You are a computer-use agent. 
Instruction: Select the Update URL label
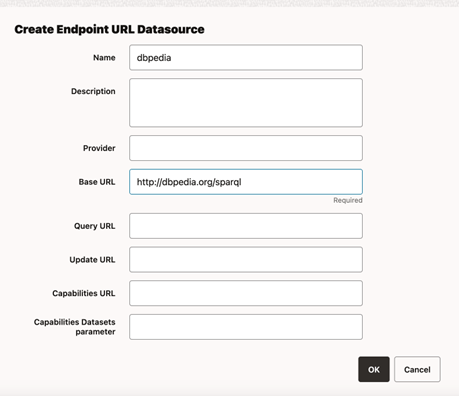92,260
